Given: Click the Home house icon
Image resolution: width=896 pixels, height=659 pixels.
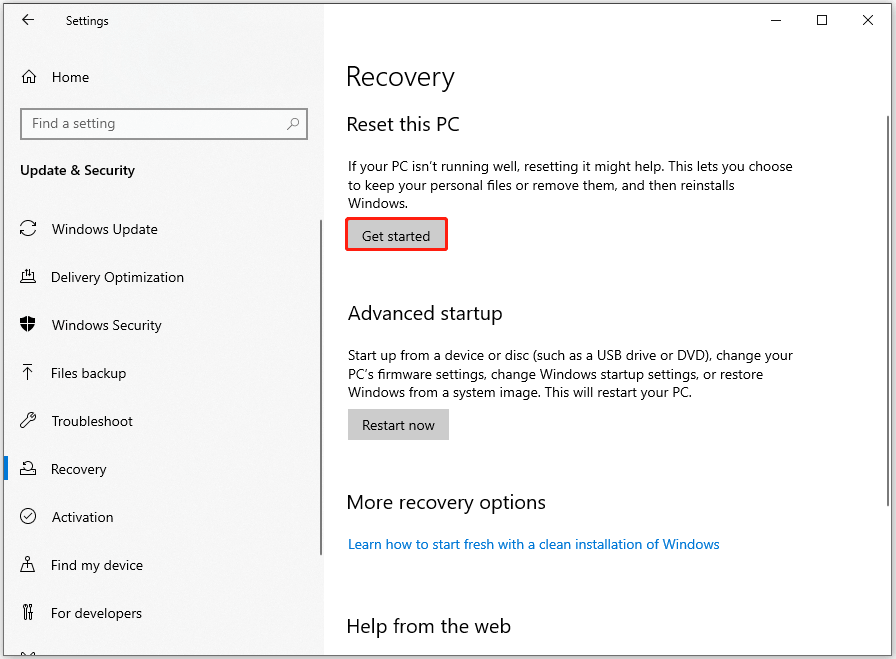Looking at the screenshot, I should 29,77.
